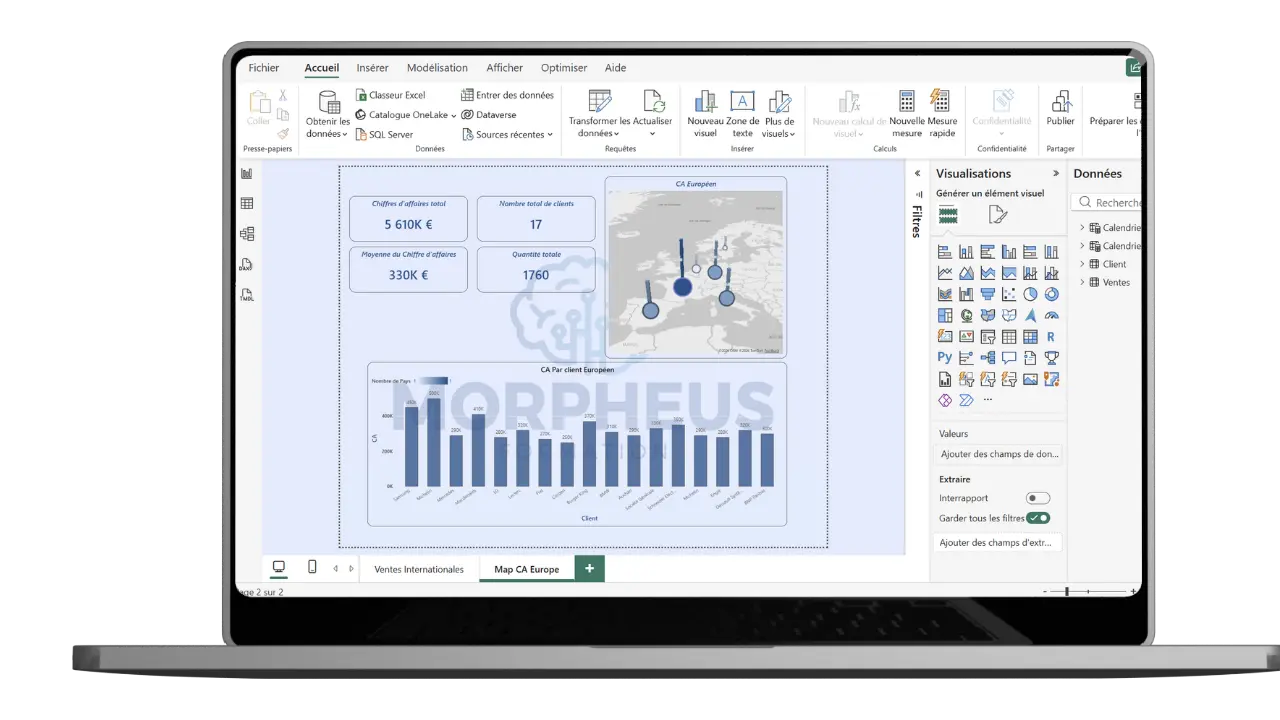The width and height of the screenshot is (1280, 720).
Task: Click the Publier button
Action: pos(1060,113)
